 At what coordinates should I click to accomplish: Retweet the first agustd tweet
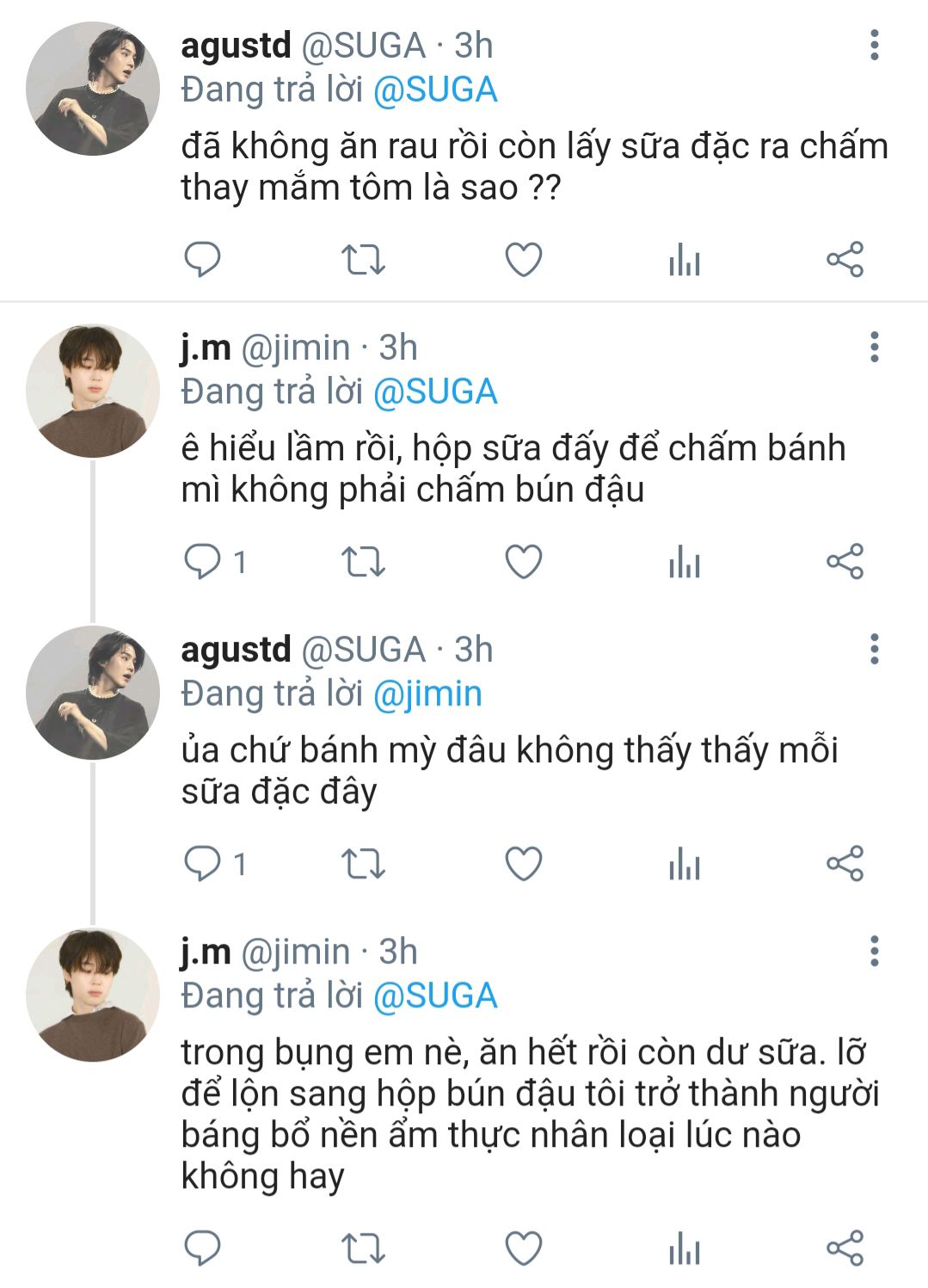(363, 259)
